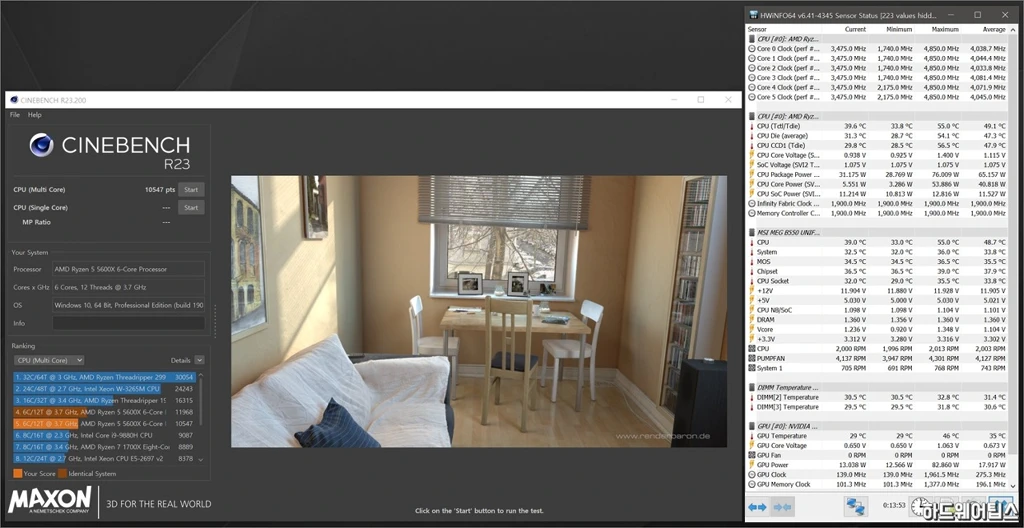Viewport: 1024px width, 528px height.
Task: Click the Maximum column header in HWiNFO
Action: pyautogui.click(x=945, y=29)
